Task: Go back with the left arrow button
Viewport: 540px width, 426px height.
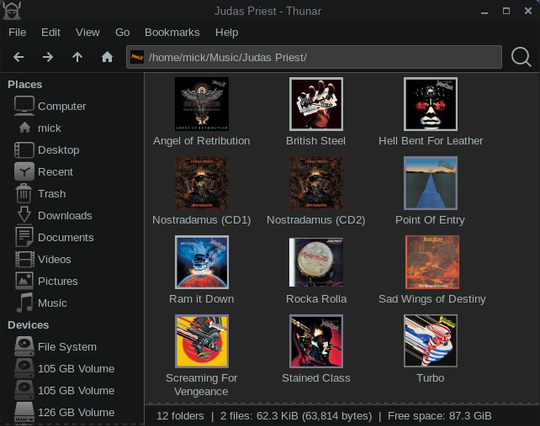Action: click(x=19, y=57)
